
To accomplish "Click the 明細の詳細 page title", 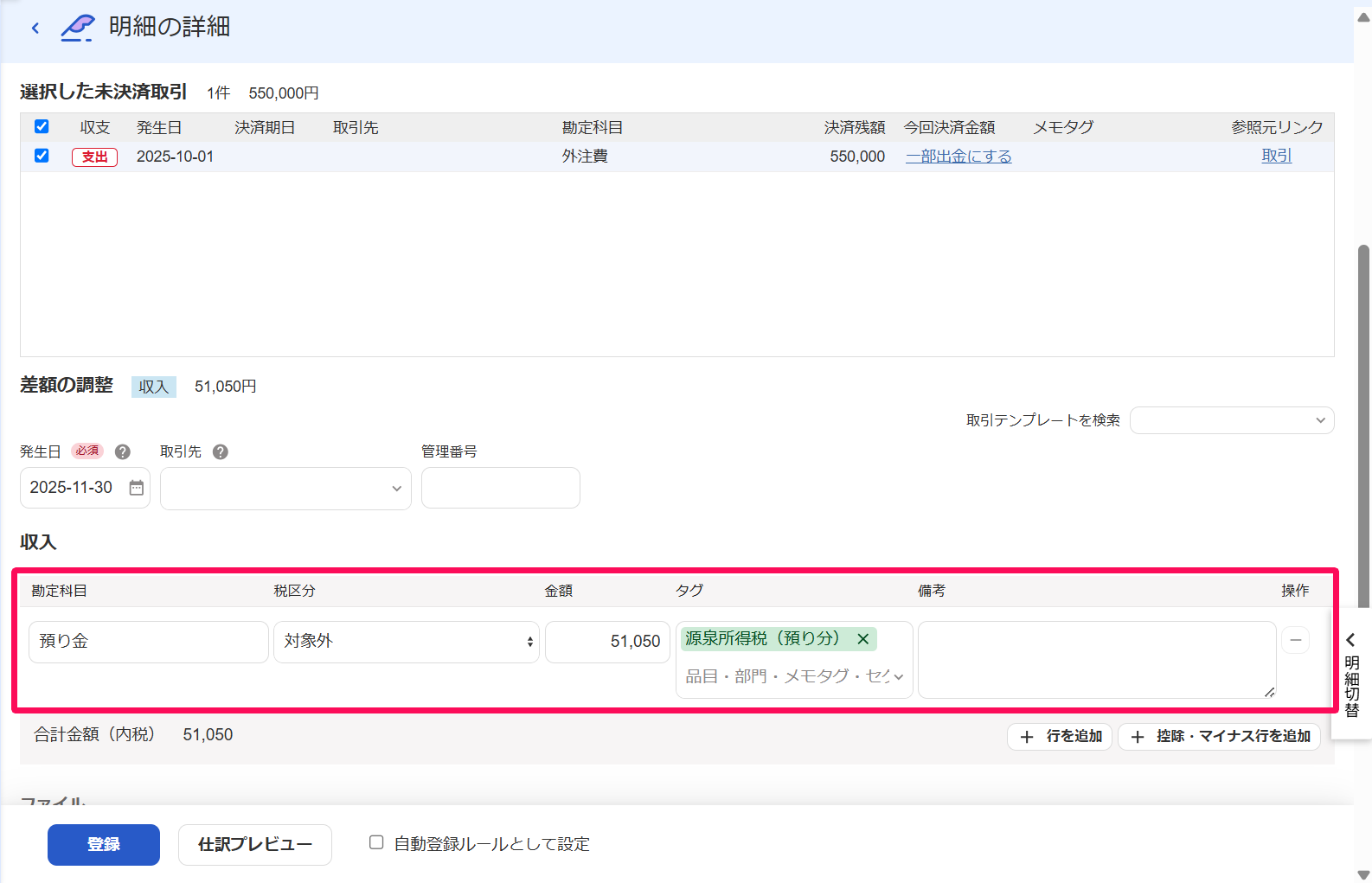I will [x=170, y=27].
